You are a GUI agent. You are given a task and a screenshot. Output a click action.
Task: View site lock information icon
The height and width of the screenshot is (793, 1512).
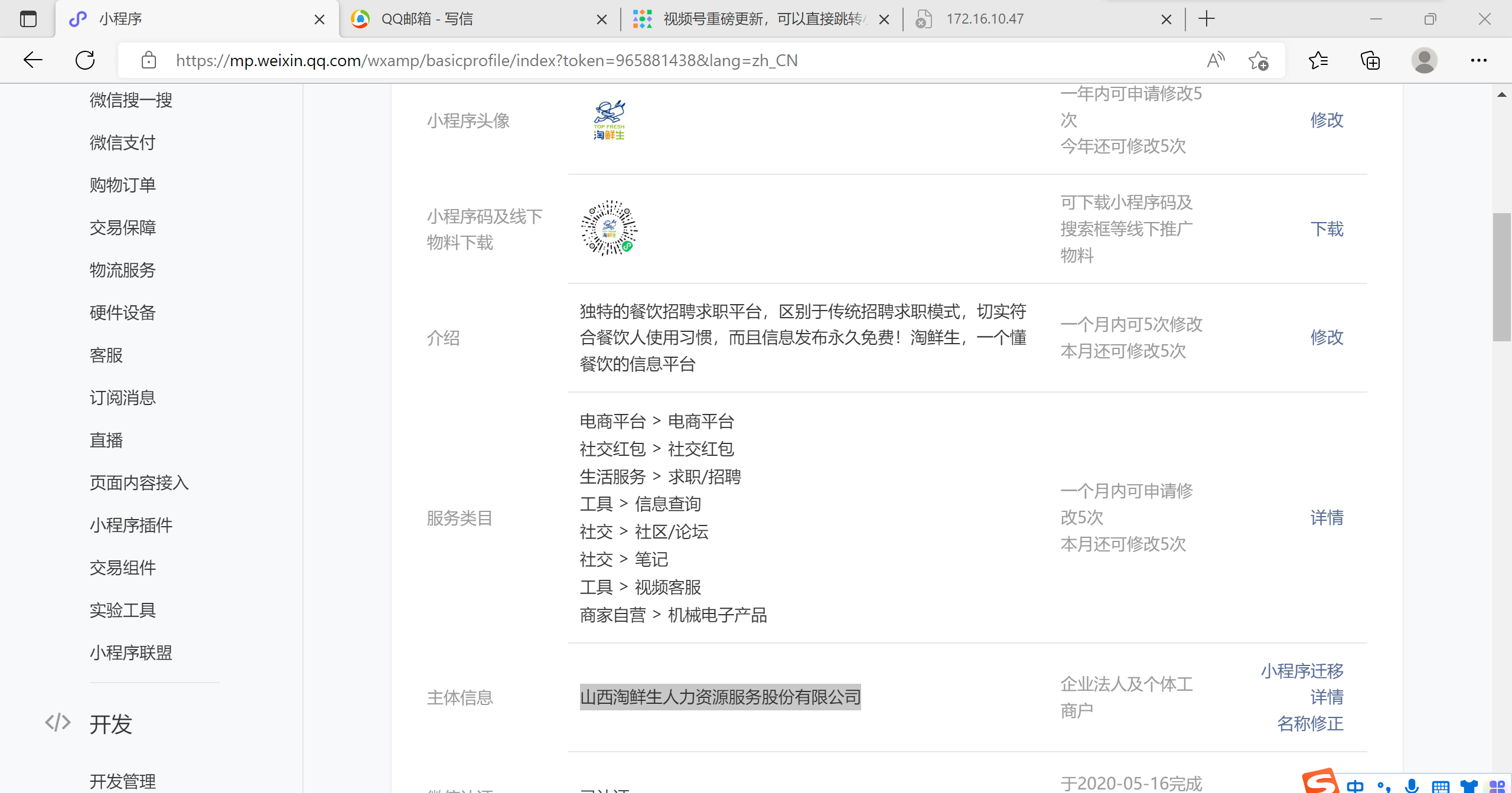click(149, 60)
